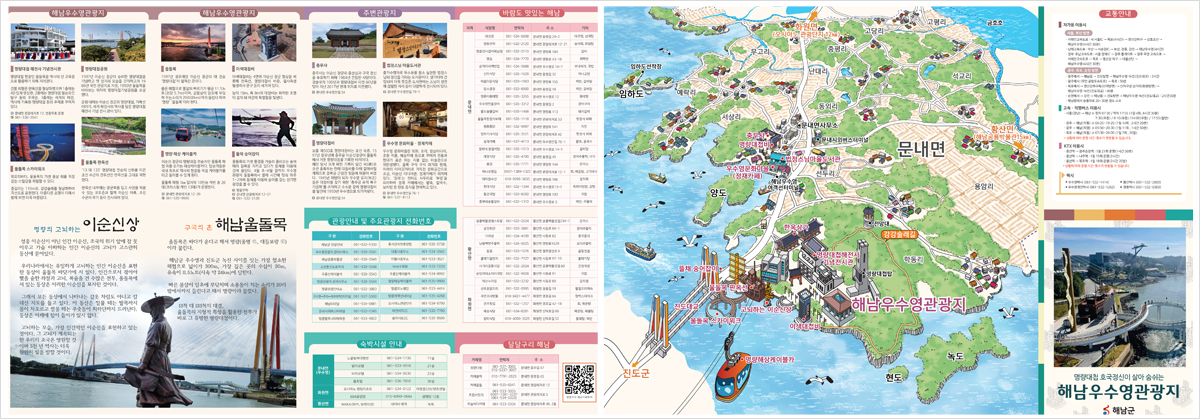Screen dimensions: 1200x419
Task: Click the 금호호 label on the map
Action: click(x=995, y=22)
